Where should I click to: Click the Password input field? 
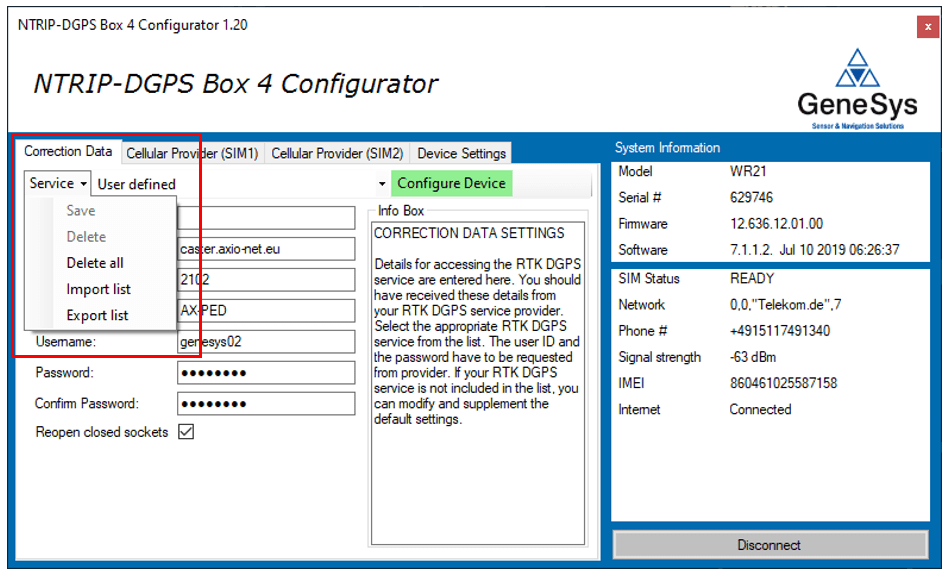(x=266, y=372)
